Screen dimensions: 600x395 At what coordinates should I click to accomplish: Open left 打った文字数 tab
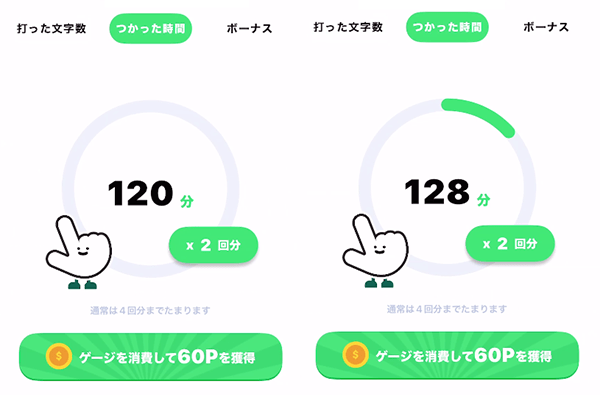click(x=52, y=28)
